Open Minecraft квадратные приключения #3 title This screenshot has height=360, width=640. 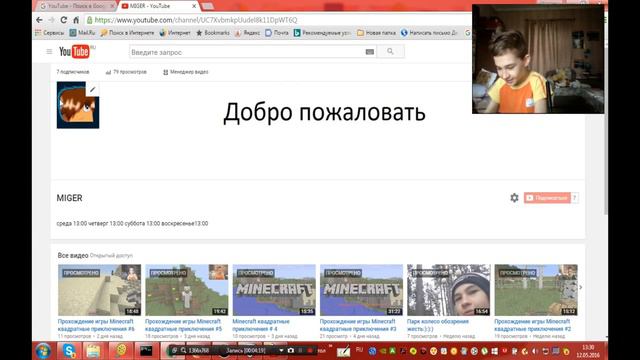pos(358,325)
